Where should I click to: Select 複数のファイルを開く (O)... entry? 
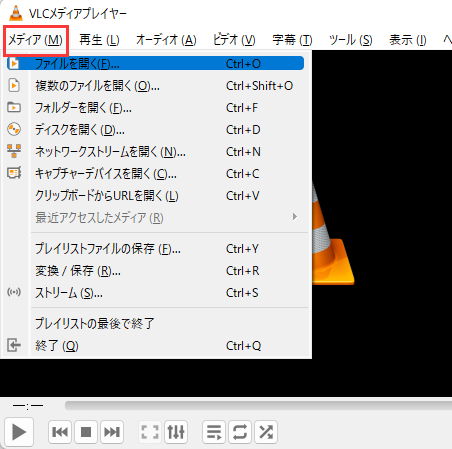coord(155,86)
